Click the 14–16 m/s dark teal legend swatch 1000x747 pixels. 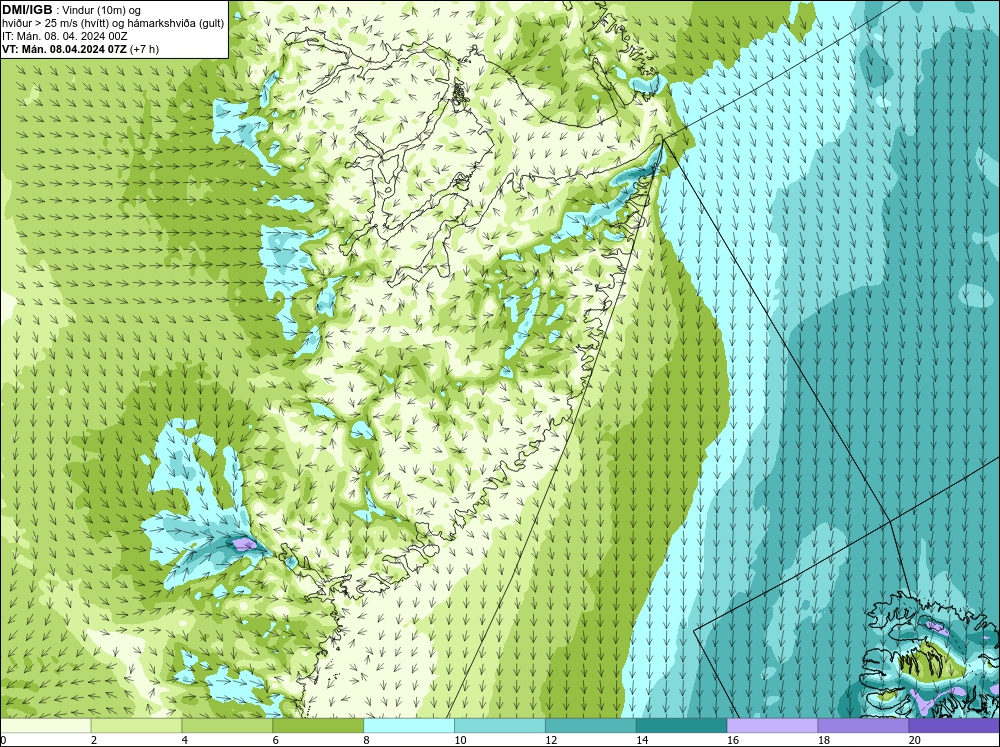(682, 726)
